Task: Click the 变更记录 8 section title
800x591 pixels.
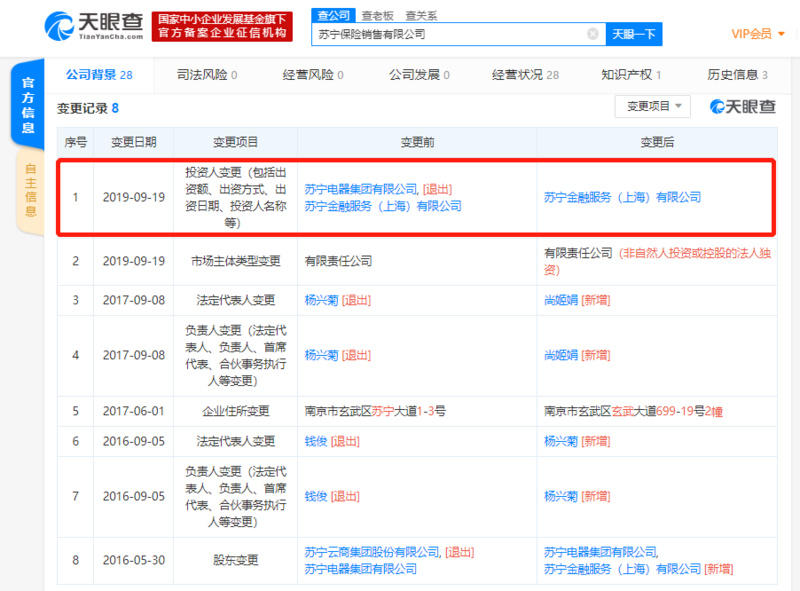Action: (88, 108)
